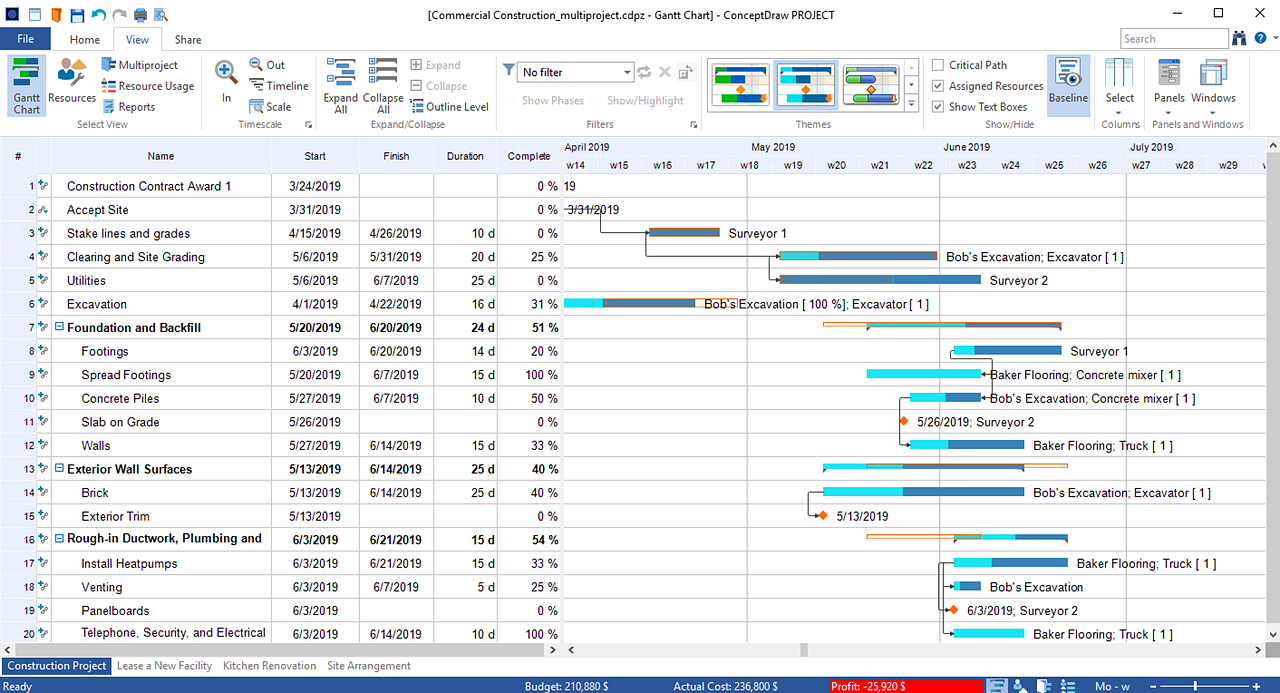Image resolution: width=1280 pixels, height=693 pixels.
Task: Select the cyan Gantt theme thumbnail
Action: 805,85
